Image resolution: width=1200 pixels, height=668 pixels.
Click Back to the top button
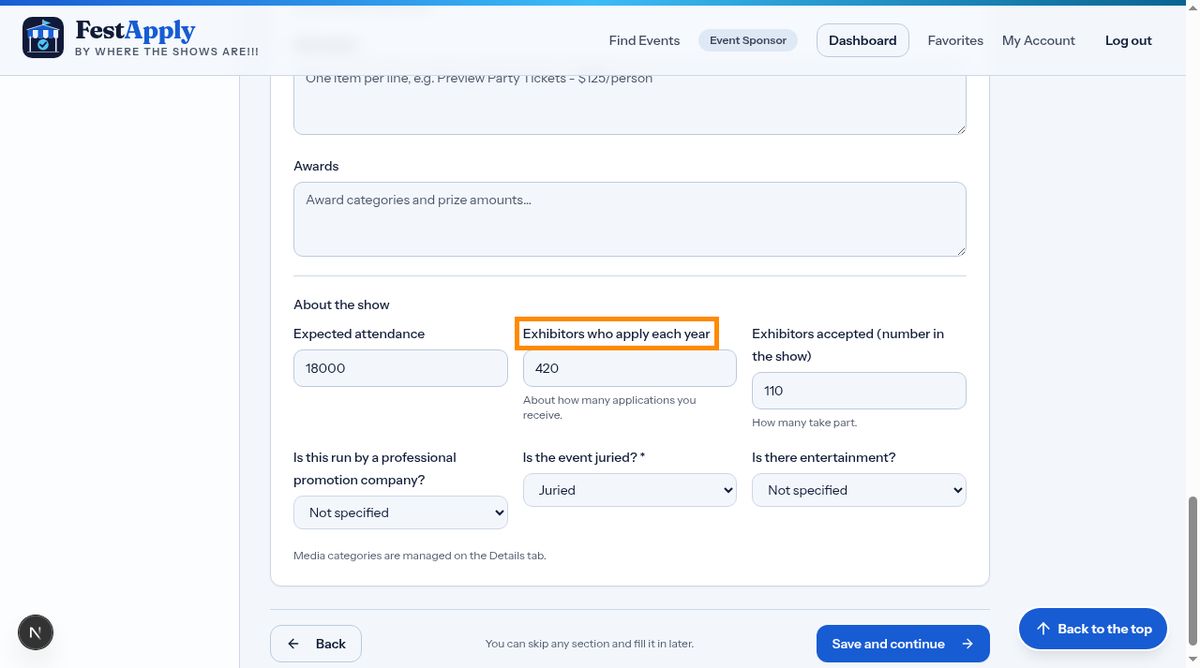tap(1093, 628)
